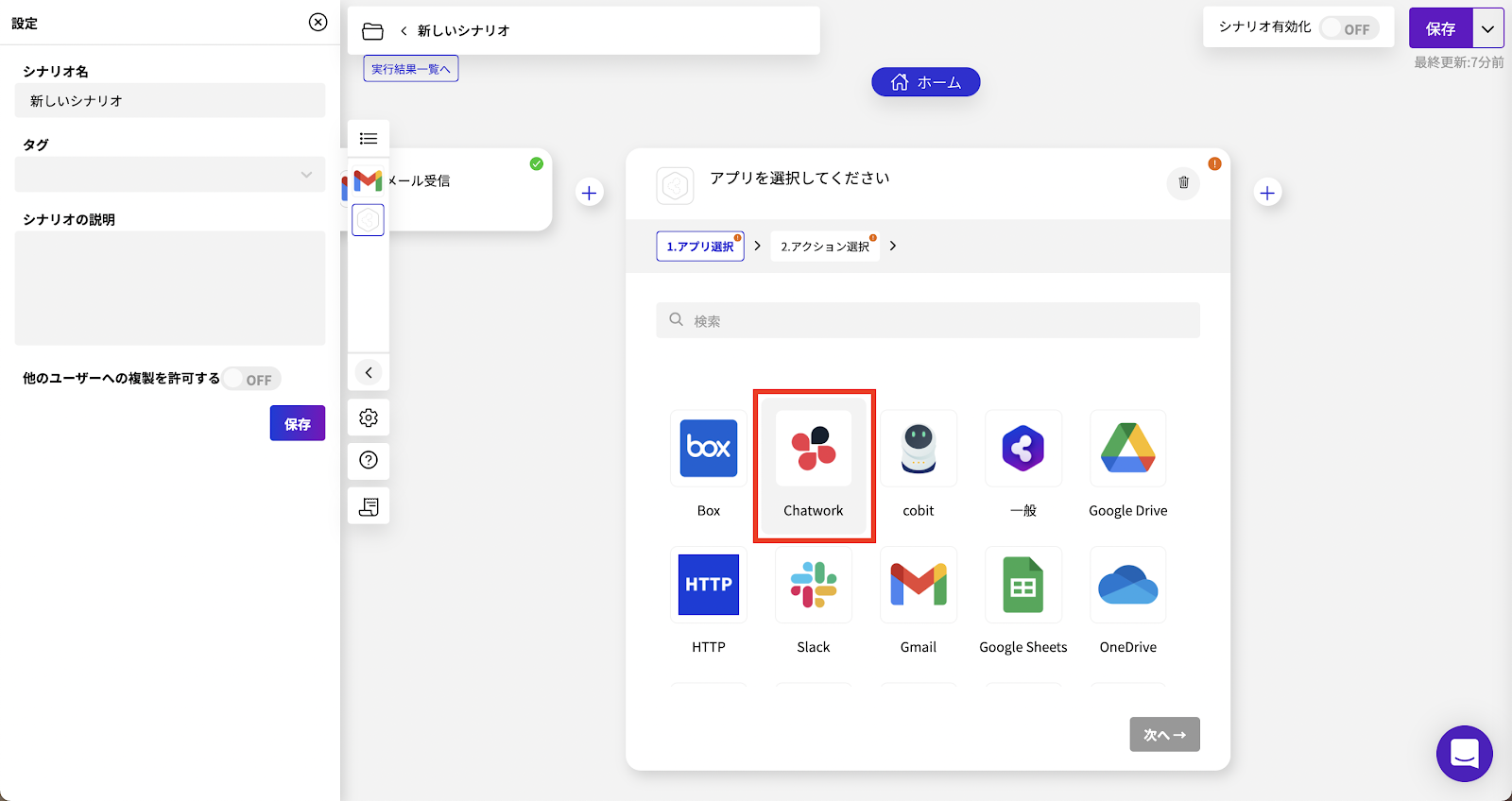
Task: Choose the HTTP app icon
Action: (x=709, y=585)
